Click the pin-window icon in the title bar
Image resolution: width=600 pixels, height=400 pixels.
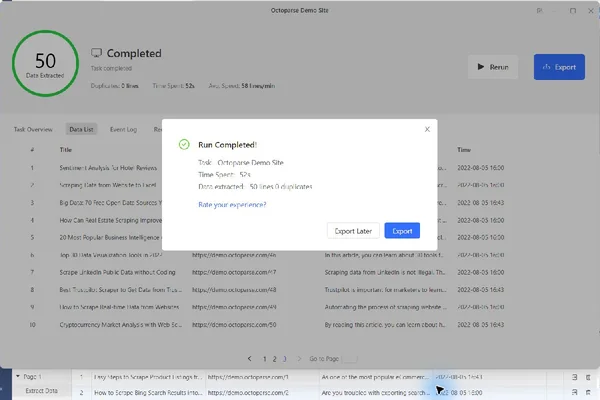pyautogui.click(x=540, y=11)
